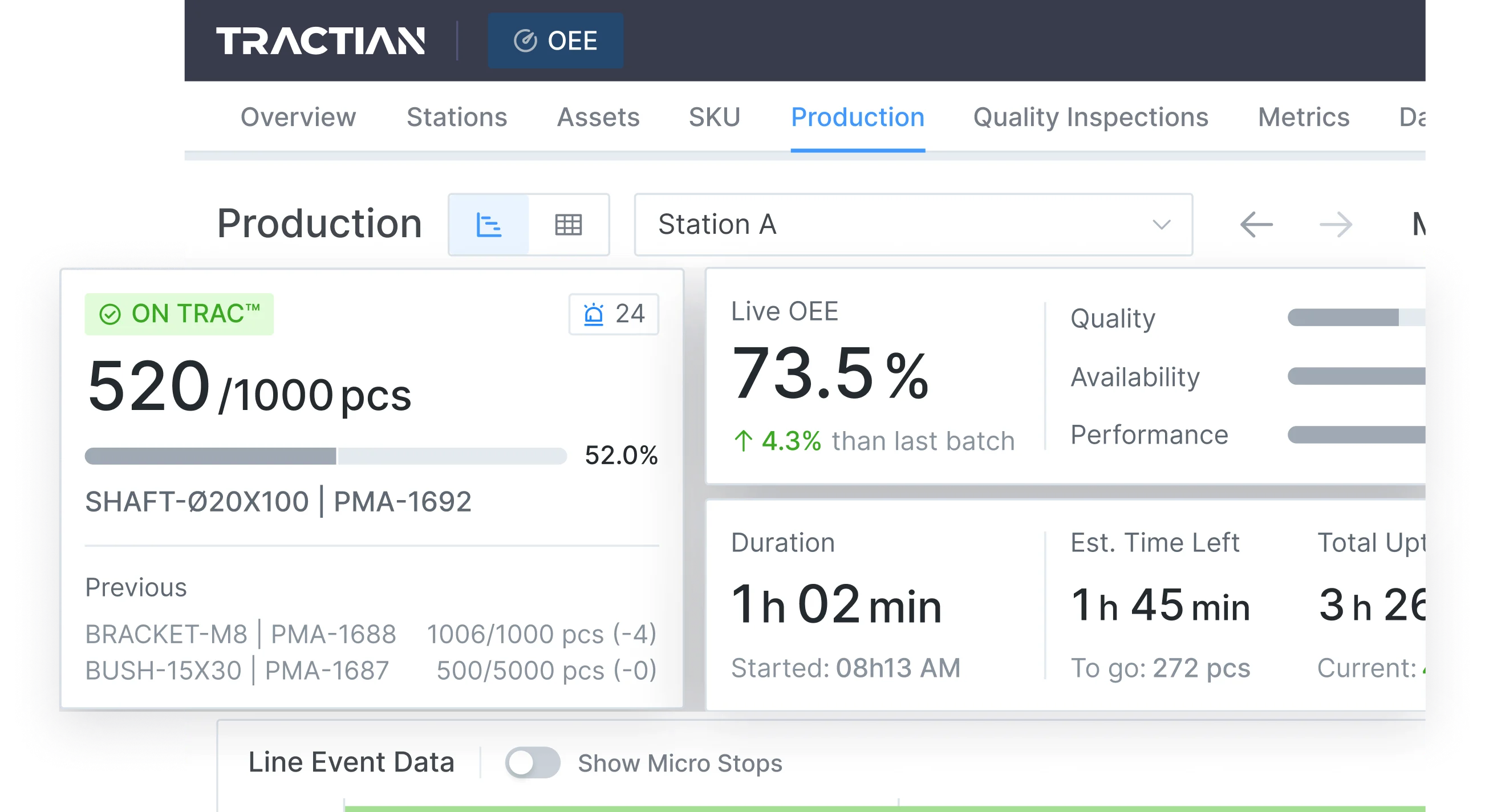Click the OEE gauge icon in the header
The width and height of the screenshot is (1485, 812).
[525, 40]
